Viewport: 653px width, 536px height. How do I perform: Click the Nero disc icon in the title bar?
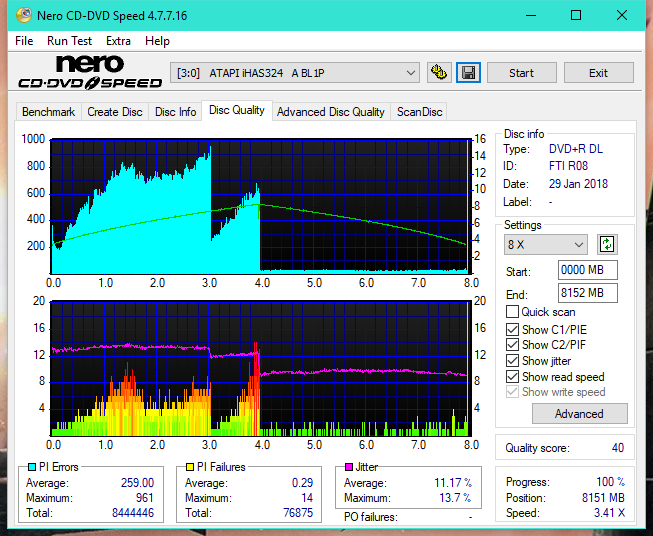tap(24, 15)
